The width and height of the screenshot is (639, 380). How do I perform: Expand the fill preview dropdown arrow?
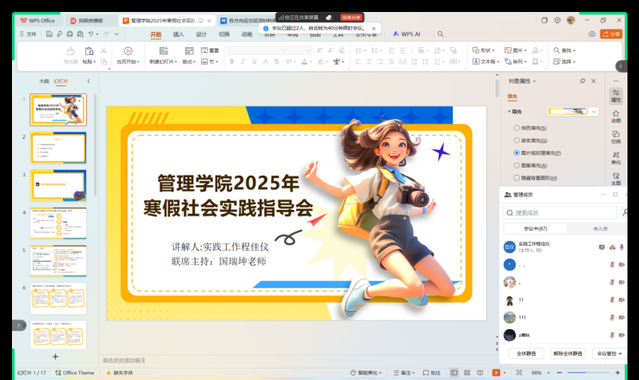tap(594, 112)
